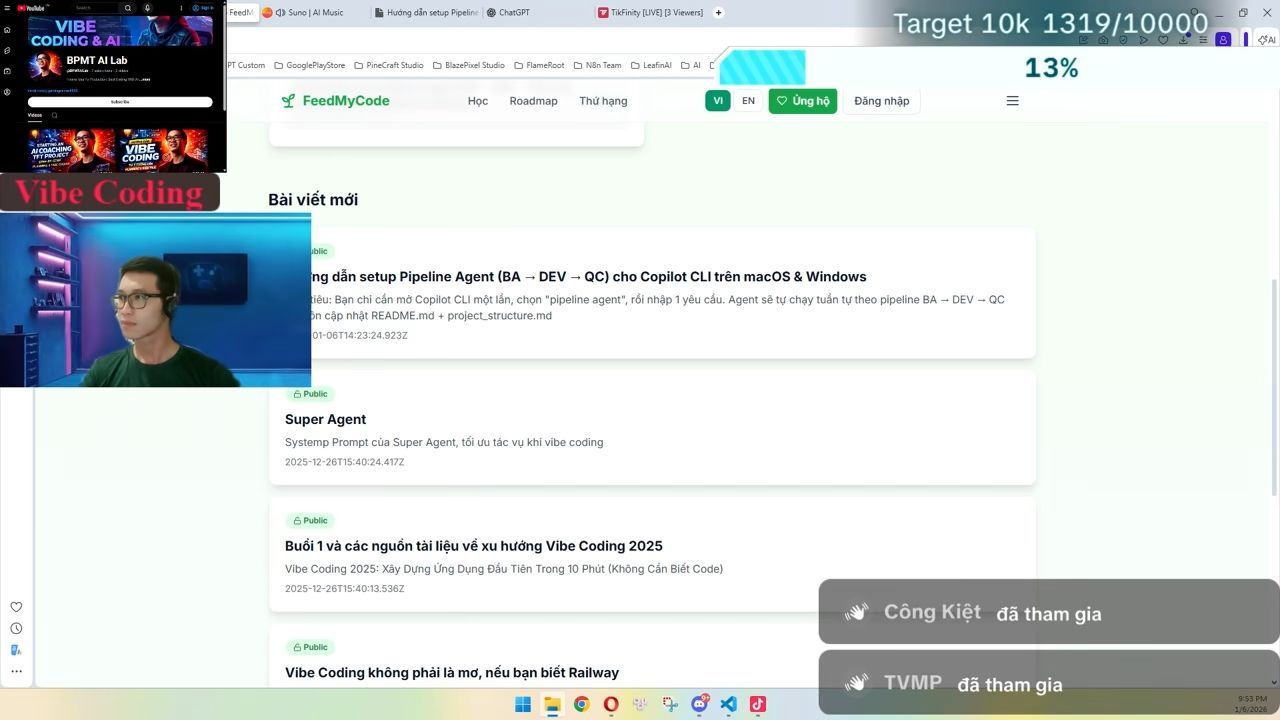The height and width of the screenshot is (720, 1280).
Task: Open the hamburger menu on FeedMyCode
Action: point(1012,101)
